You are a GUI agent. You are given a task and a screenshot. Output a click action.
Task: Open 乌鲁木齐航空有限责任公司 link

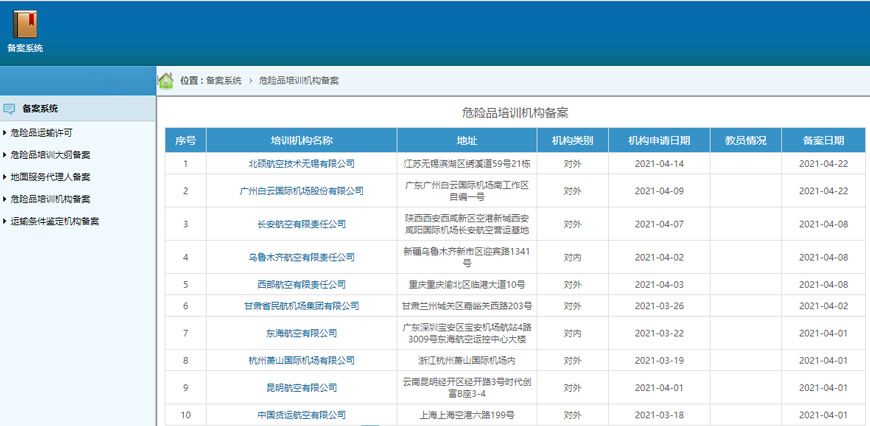coord(301,257)
